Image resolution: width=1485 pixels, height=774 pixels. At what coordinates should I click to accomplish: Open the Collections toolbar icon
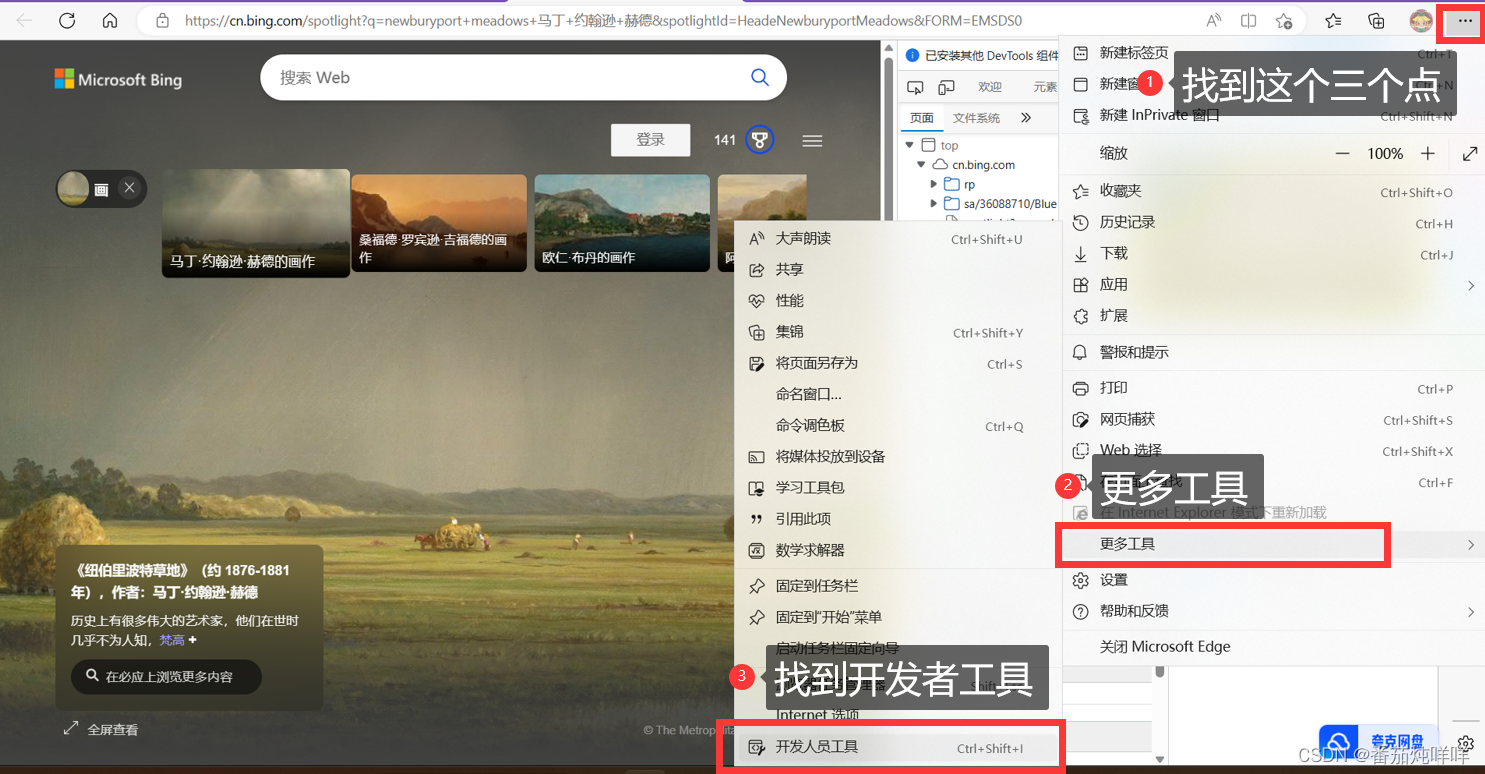pos(1376,20)
